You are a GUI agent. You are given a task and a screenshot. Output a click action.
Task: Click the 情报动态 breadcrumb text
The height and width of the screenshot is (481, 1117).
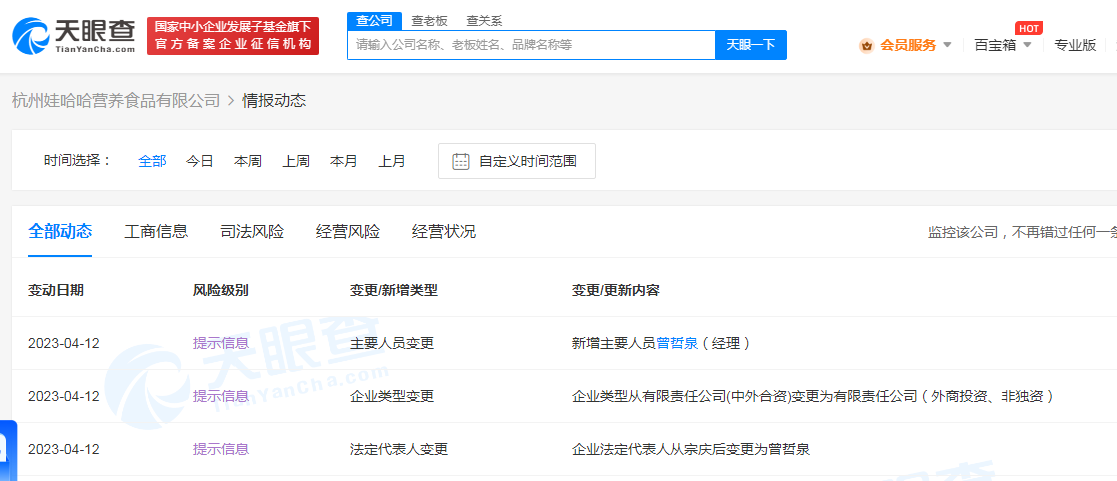pos(274,101)
